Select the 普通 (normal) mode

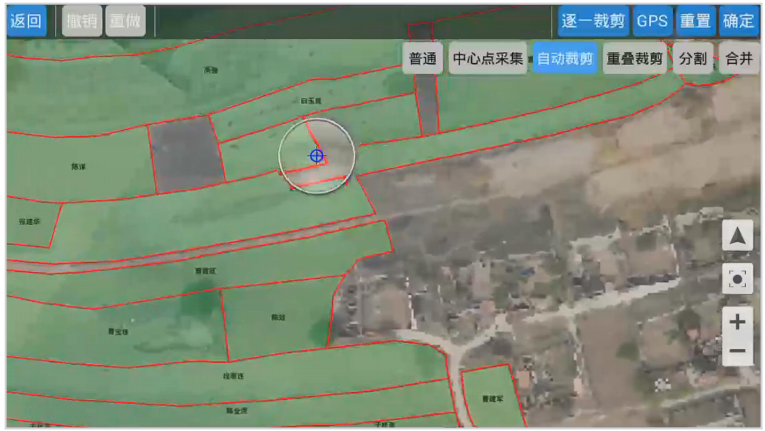click(423, 59)
